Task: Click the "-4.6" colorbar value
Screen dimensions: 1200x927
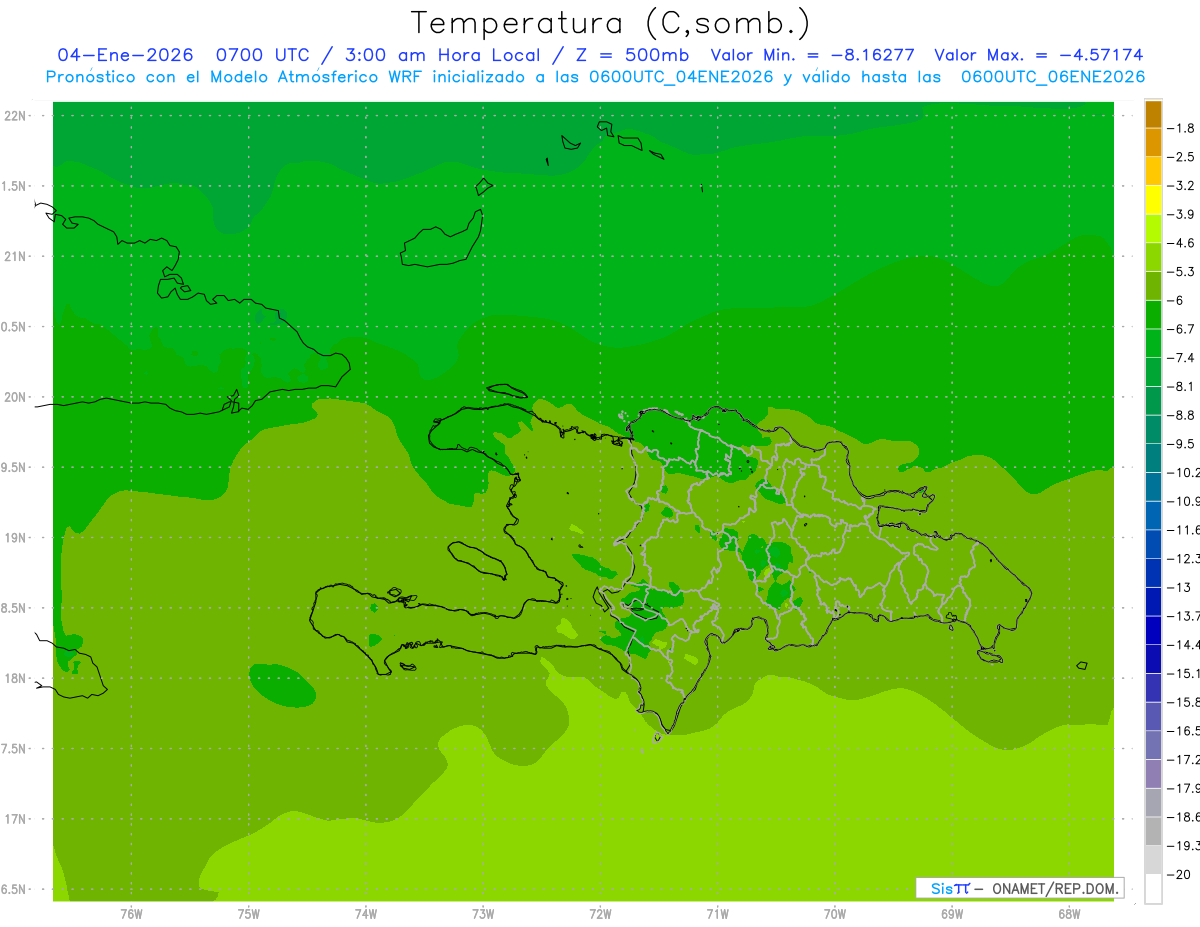Action: pyautogui.click(x=1182, y=243)
